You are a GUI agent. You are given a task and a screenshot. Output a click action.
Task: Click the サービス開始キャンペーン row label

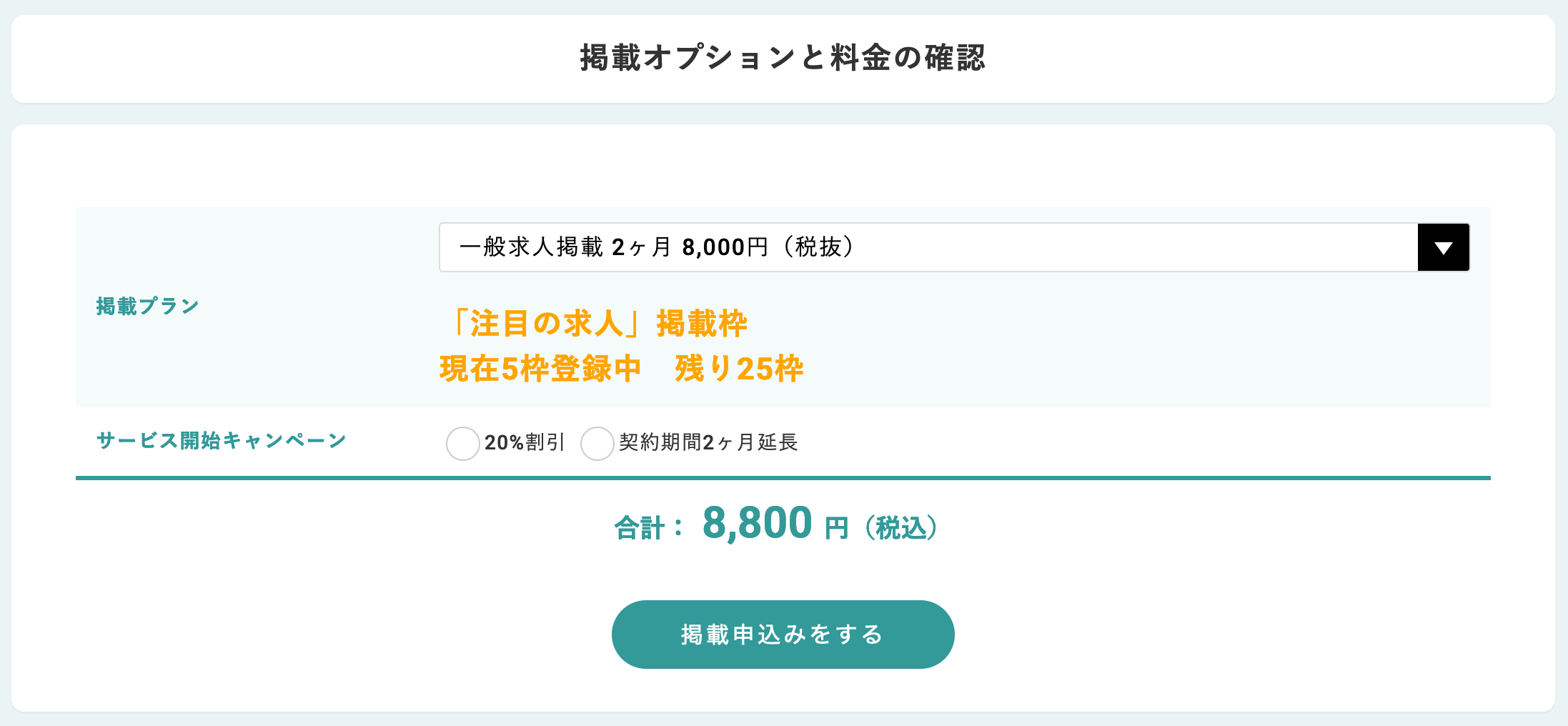point(221,441)
